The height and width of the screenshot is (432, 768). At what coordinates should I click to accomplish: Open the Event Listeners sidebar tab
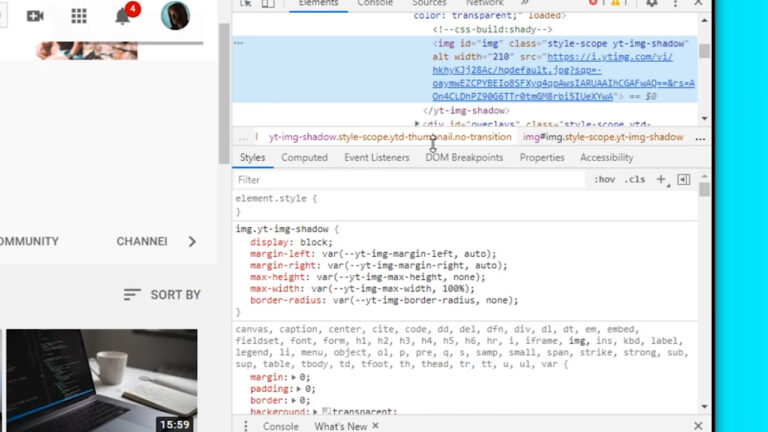tap(377, 158)
